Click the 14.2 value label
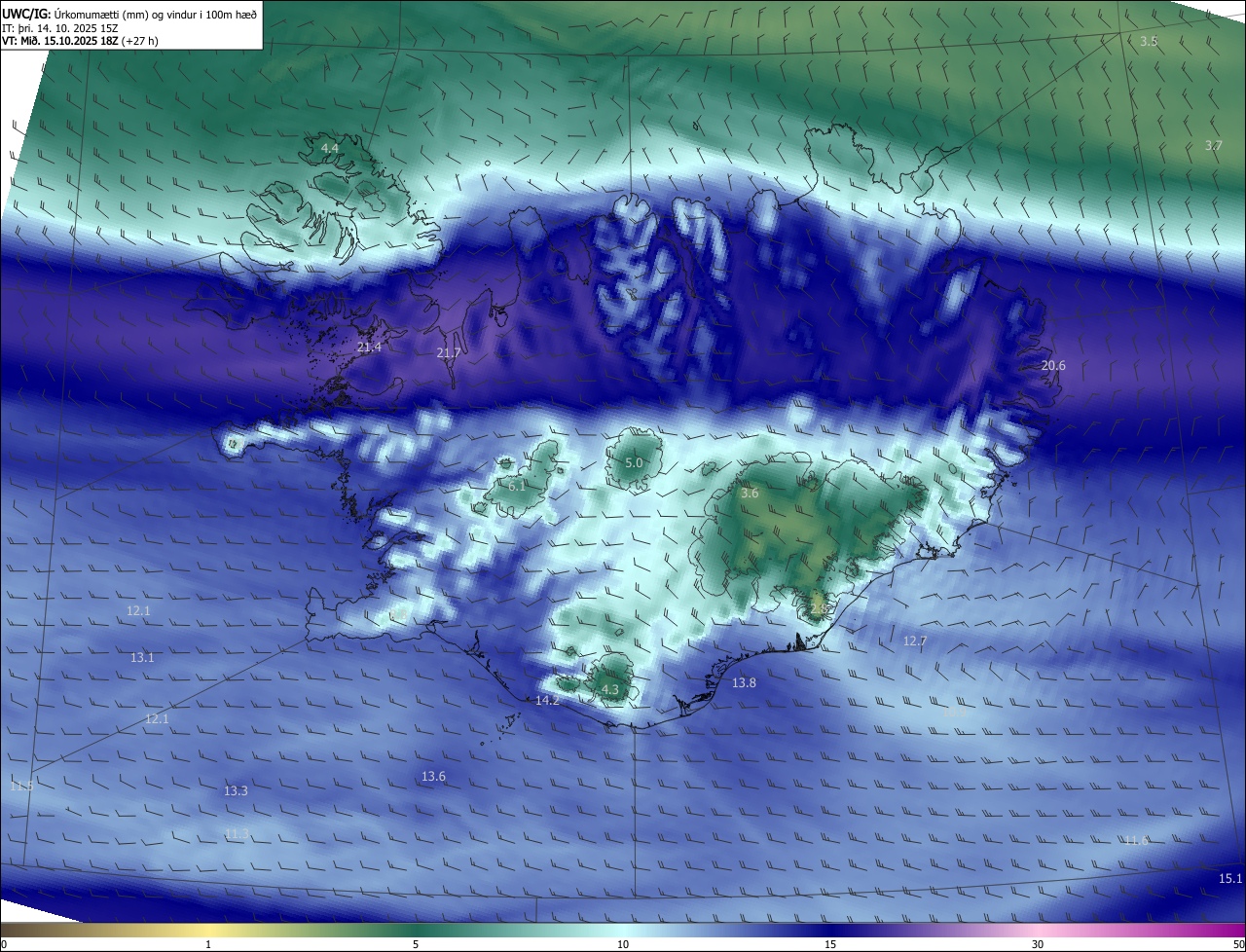This screenshot has height=952, width=1246. click(547, 701)
